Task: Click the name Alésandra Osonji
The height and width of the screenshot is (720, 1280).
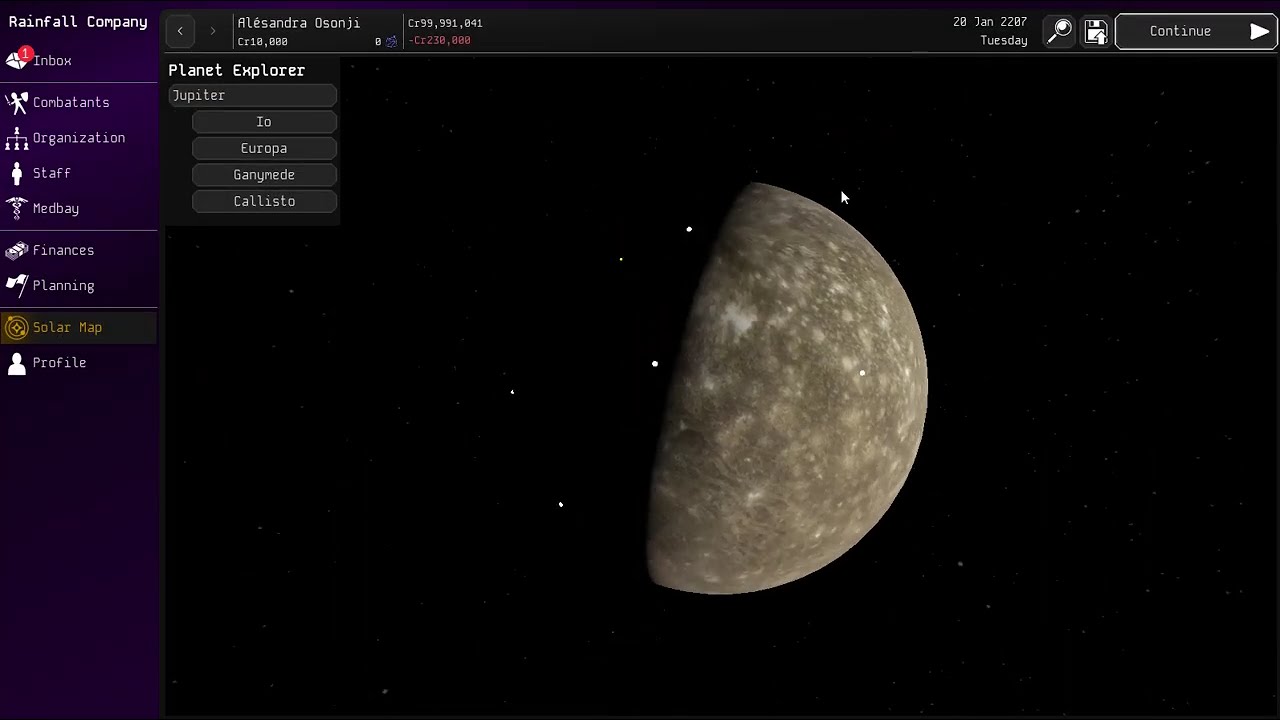Action: pos(299,23)
